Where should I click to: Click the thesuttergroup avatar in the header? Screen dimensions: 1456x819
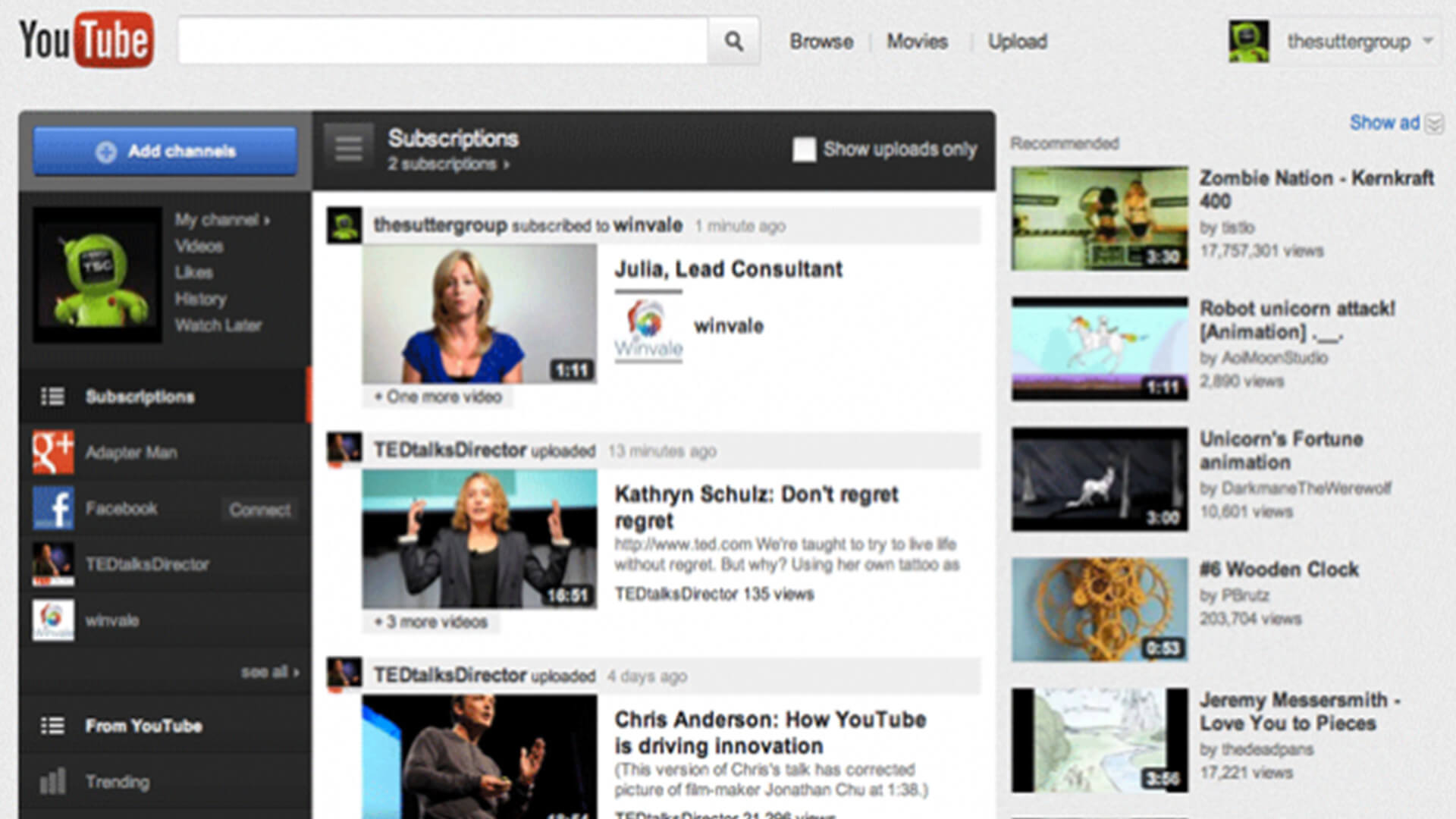coord(1248,42)
